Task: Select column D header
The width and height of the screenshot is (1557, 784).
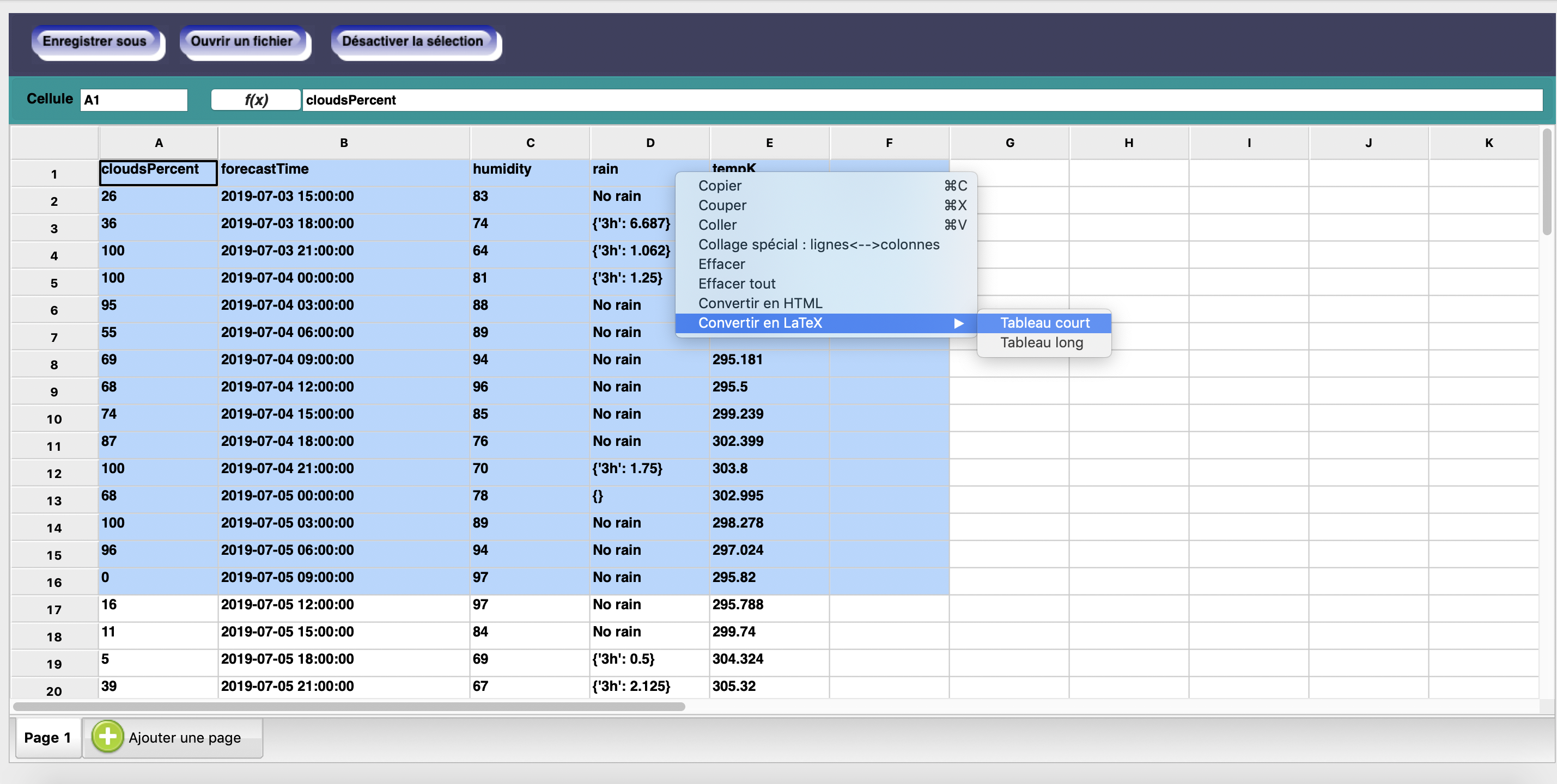Action: [x=650, y=143]
